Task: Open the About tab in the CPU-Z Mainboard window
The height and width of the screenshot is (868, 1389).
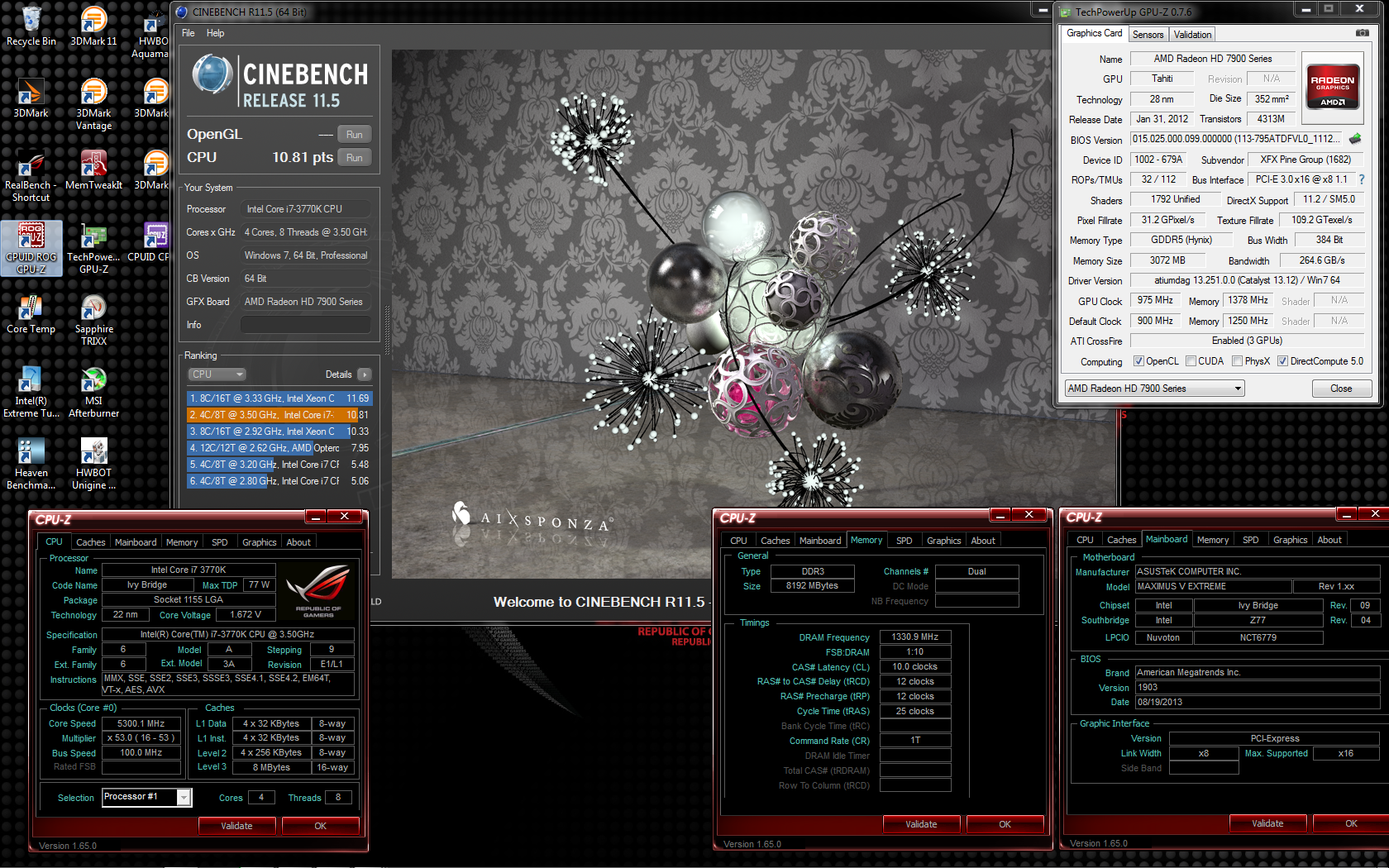Action: point(1329,540)
